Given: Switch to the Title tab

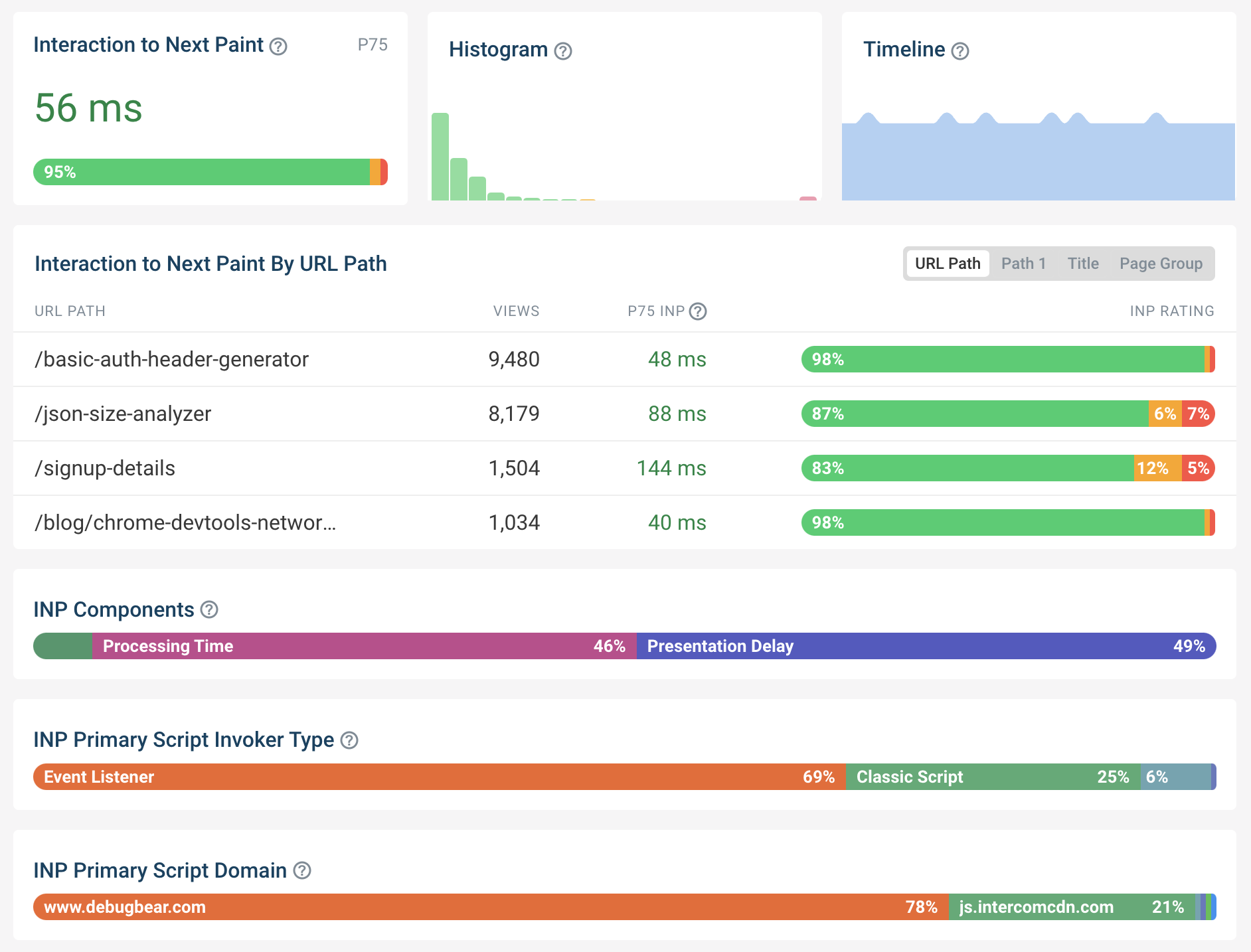Looking at the screenshot, I should [1083, 264].
